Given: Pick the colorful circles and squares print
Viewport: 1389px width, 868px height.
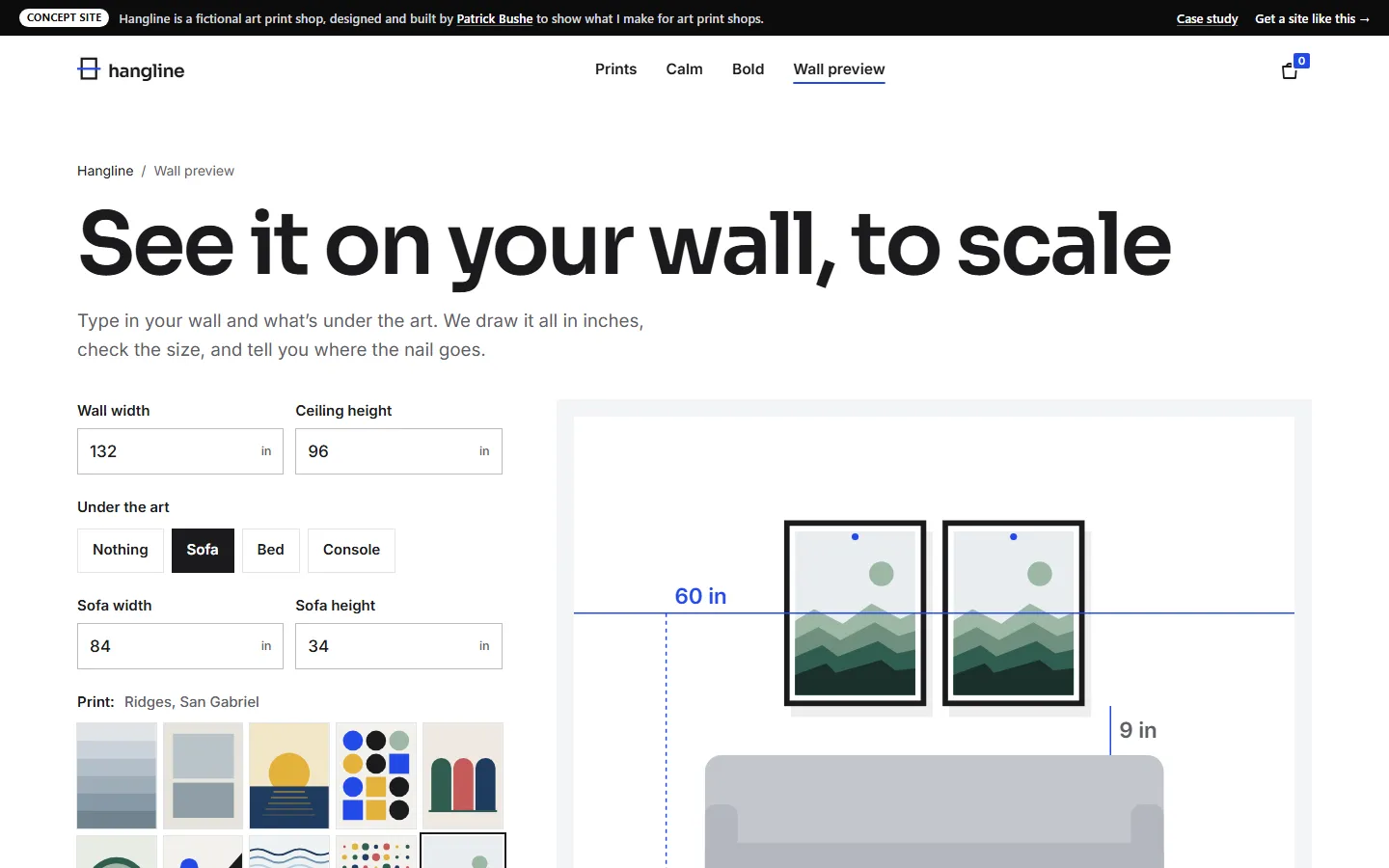Looking at the screenshot, I should (x=376, y=775).
